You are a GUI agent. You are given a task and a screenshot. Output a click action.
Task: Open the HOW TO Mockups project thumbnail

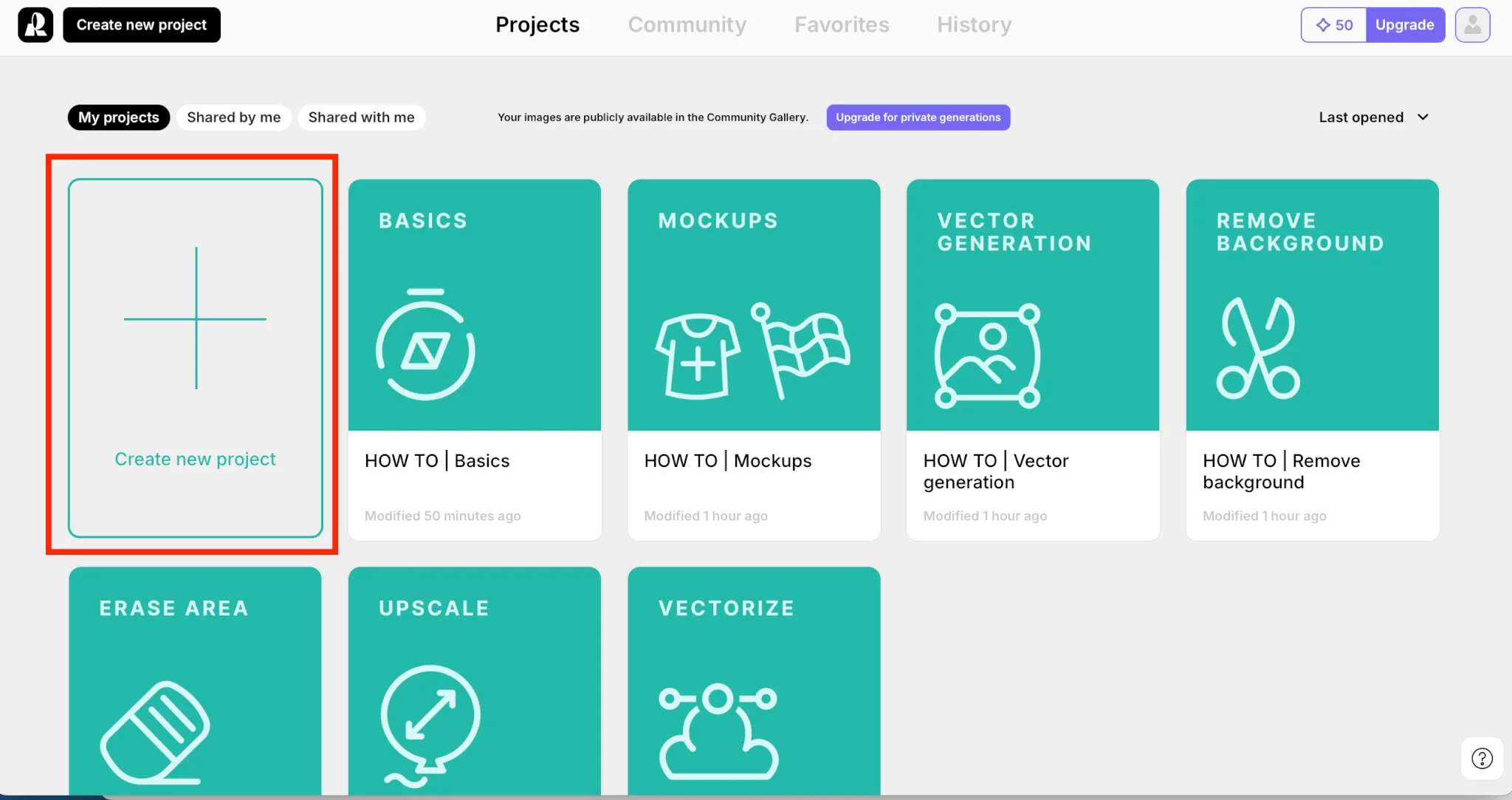pyautogui.click(x=754, y=305)
